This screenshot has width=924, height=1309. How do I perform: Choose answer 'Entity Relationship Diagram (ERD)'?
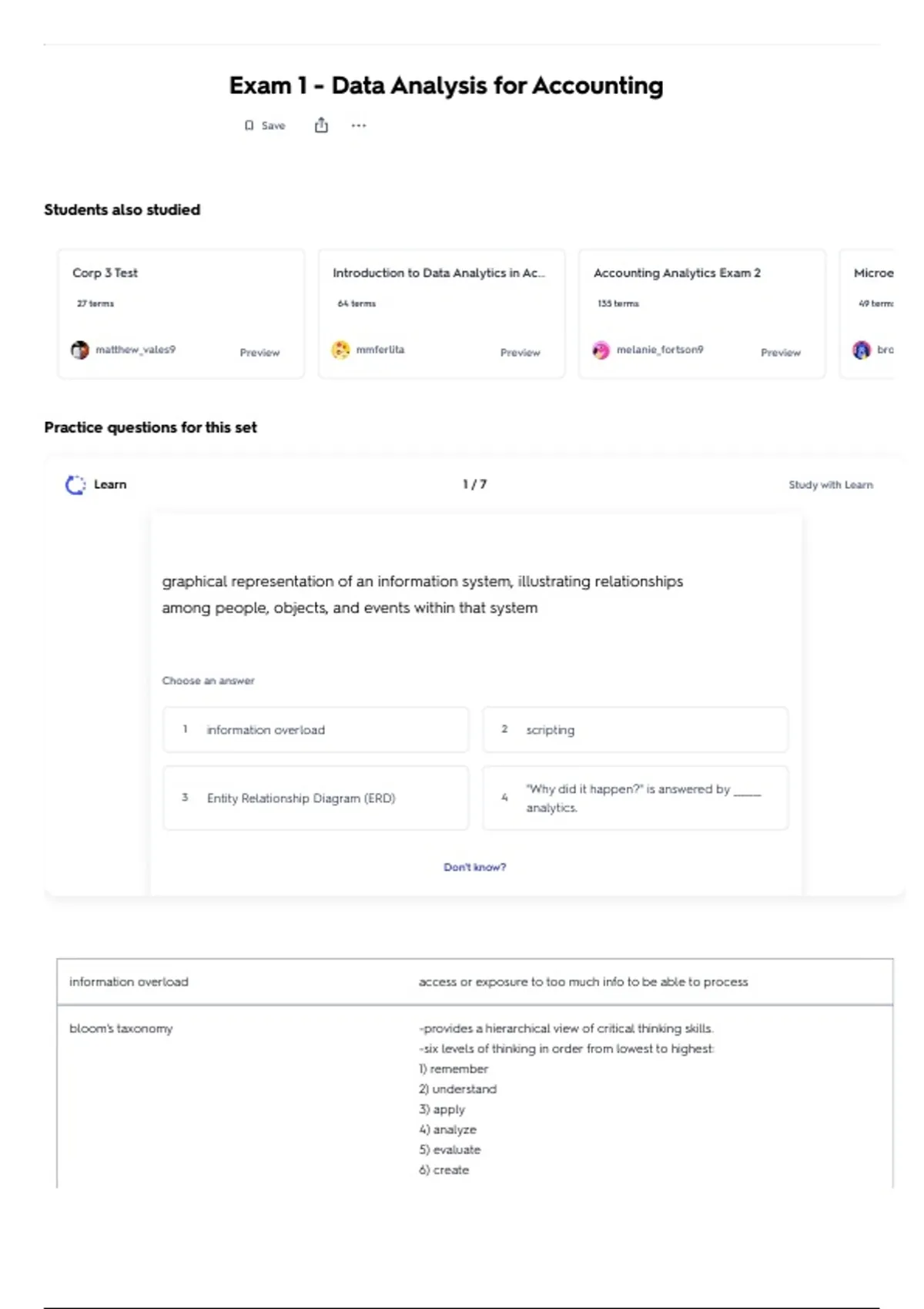tap(316, 798)
